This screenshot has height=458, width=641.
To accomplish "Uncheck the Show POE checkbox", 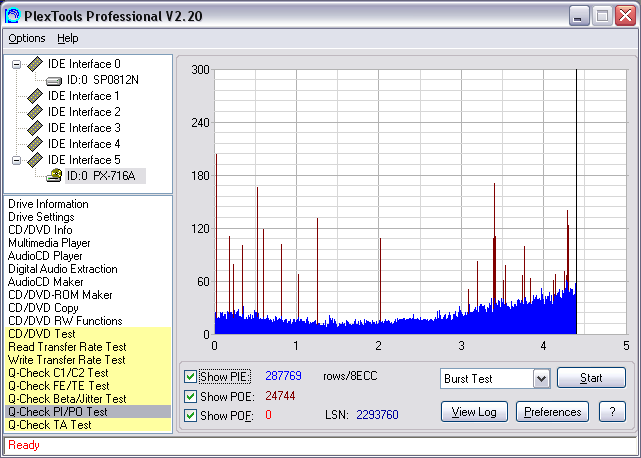I will tap(190, 396).
